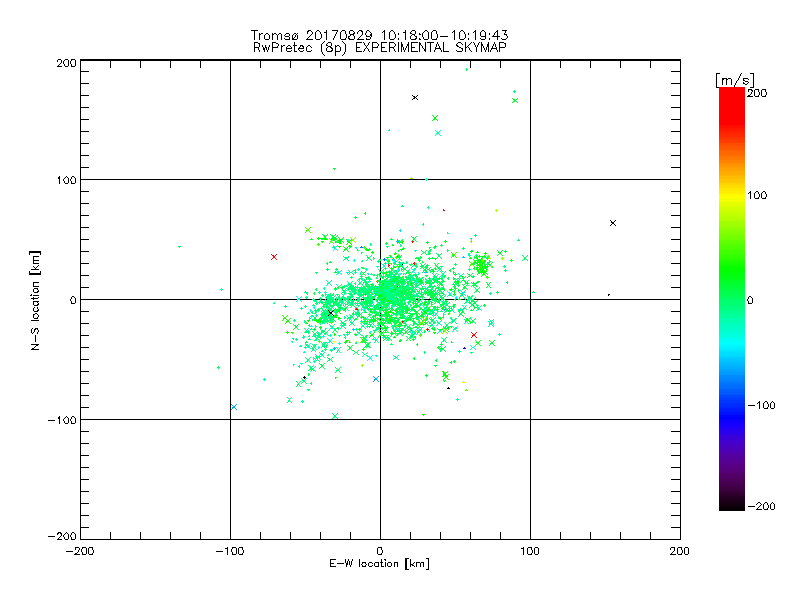Click the y-axis tick label "200"

[66, 63]
